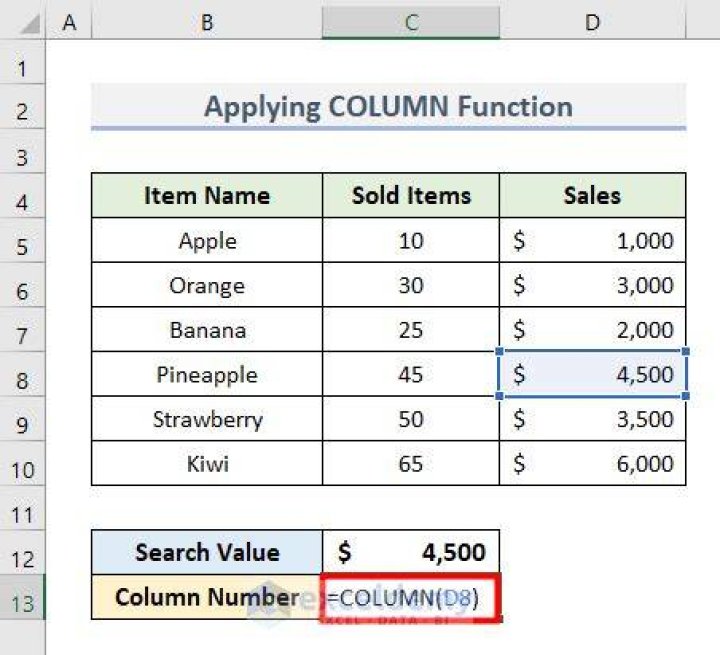Select column A header
The image size is (720, 655).
(x=69, y=22)
